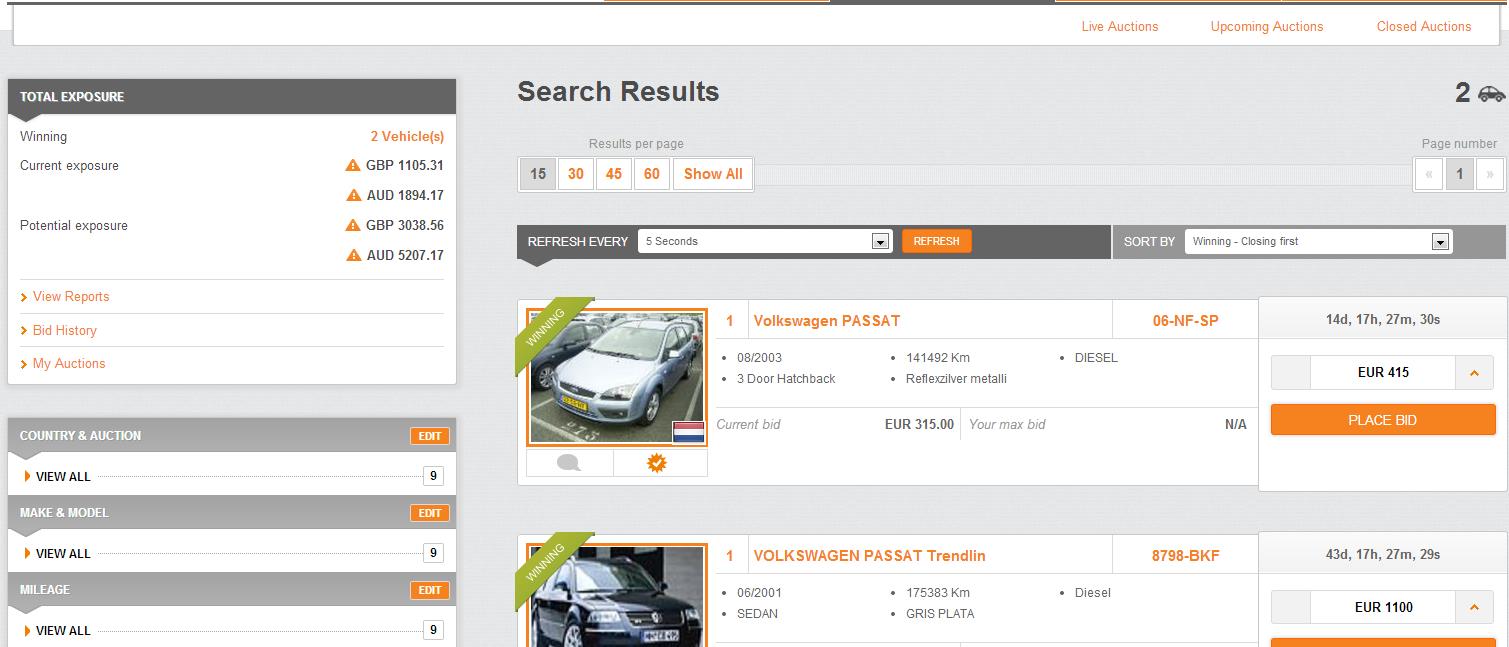This screenshot has height=647, width=1509.
Task: Click the Netherlands flag icon on thumbnail
Action: [x=689, y=432]
